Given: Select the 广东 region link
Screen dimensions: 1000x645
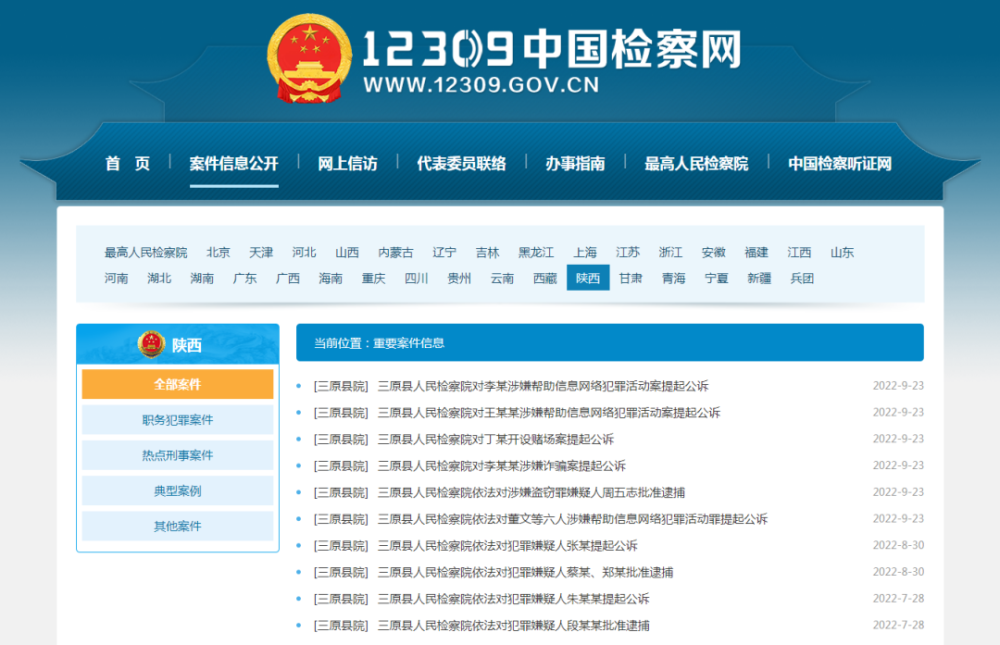Looking at the screenshot, I should click(x=245, y=278).
